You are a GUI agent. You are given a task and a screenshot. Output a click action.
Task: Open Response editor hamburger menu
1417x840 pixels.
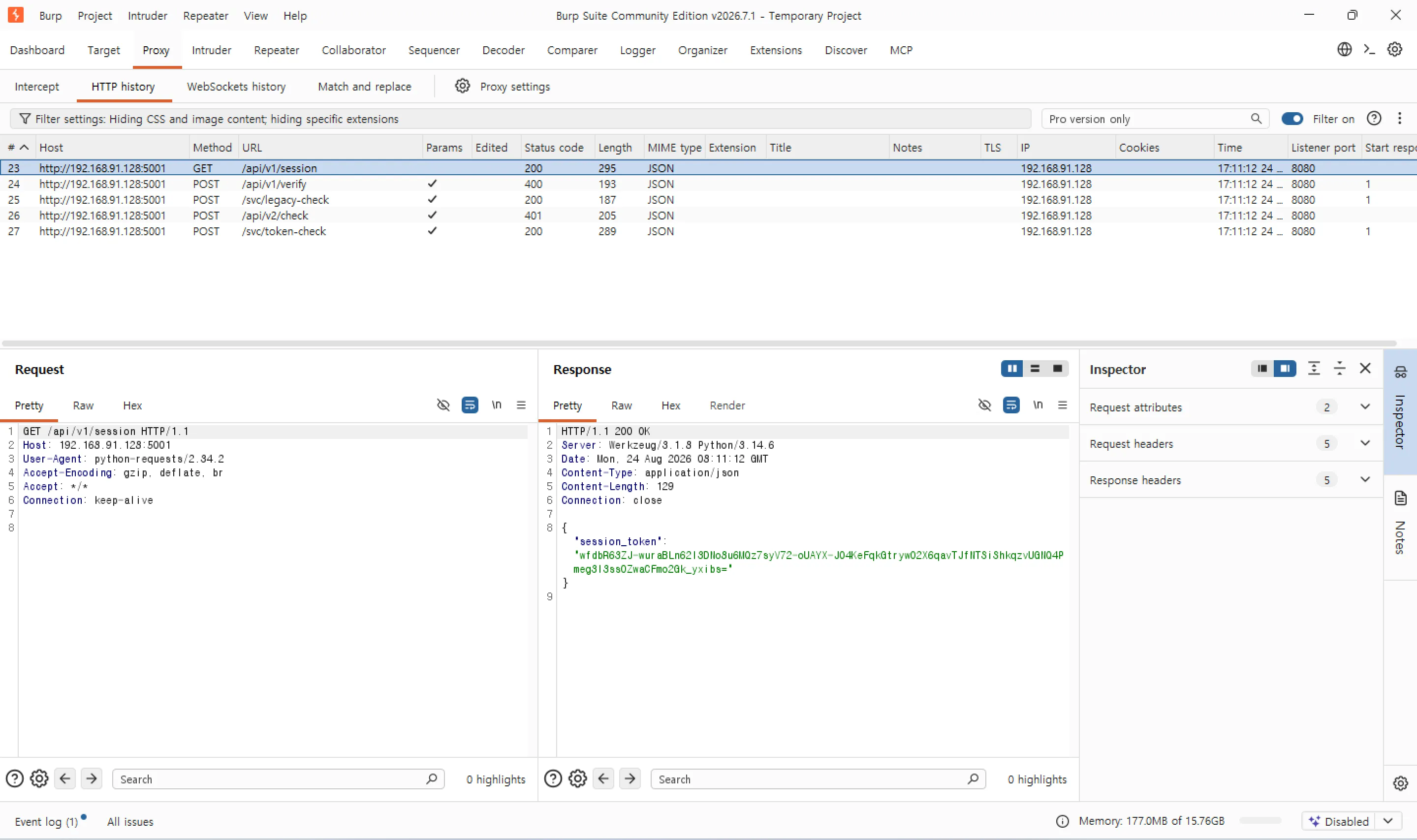click(1062, 404)
